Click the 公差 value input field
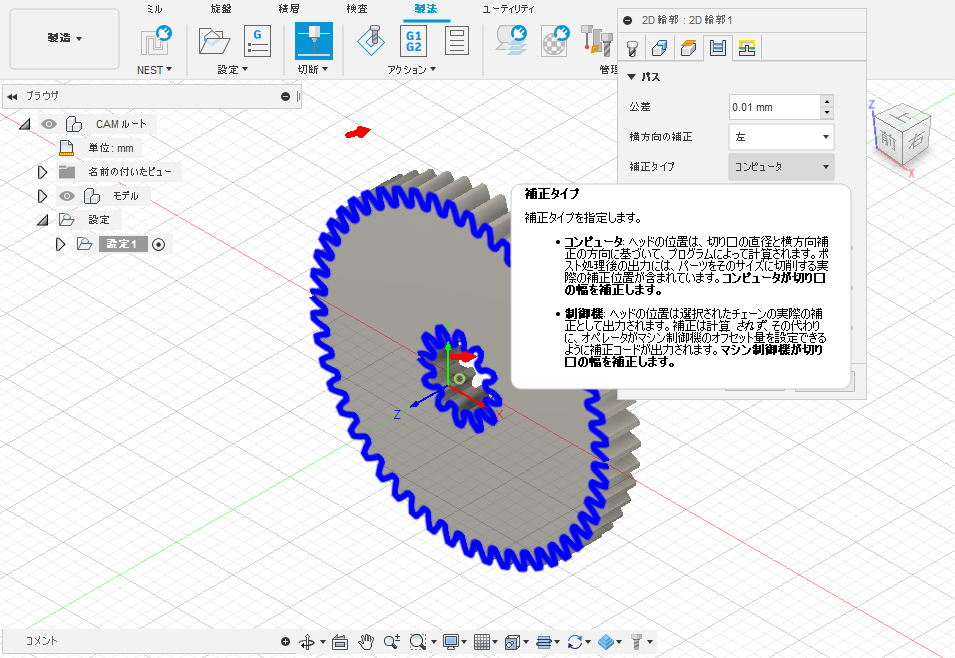Screen dimensions: 955x658 click(774, 107)
